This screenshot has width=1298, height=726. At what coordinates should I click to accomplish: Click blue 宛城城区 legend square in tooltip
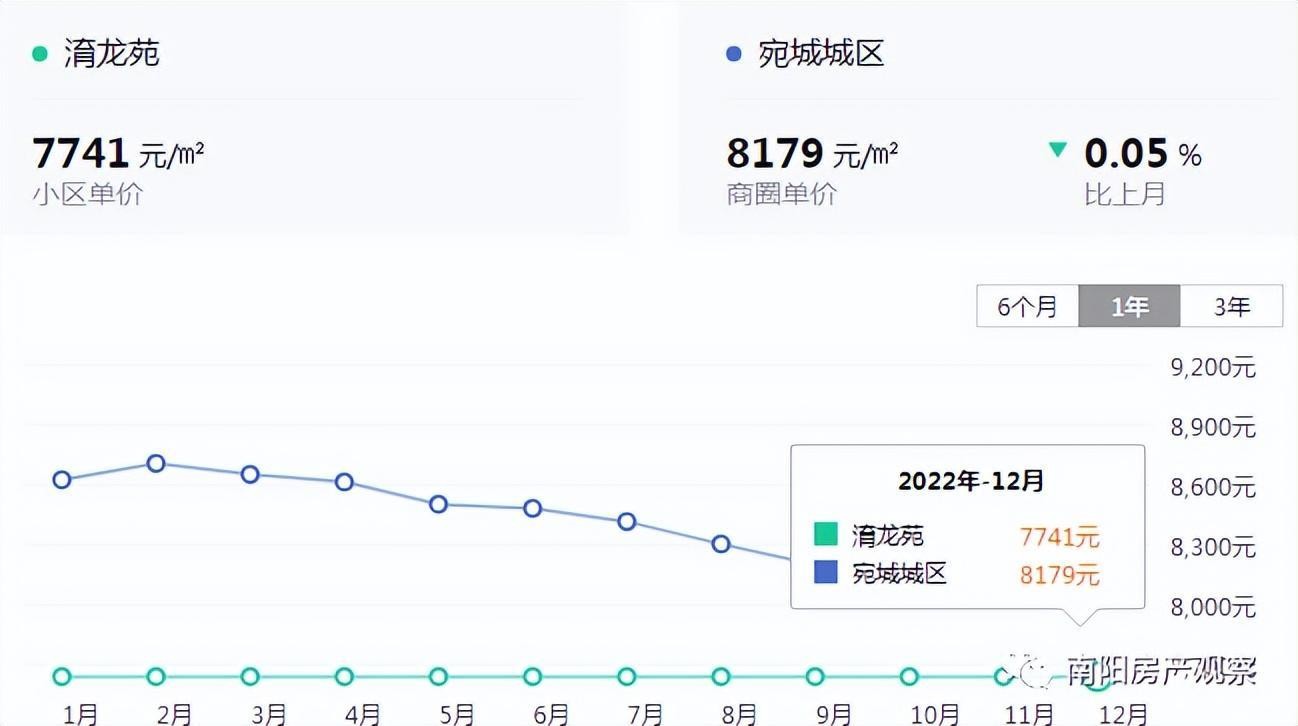825,572
